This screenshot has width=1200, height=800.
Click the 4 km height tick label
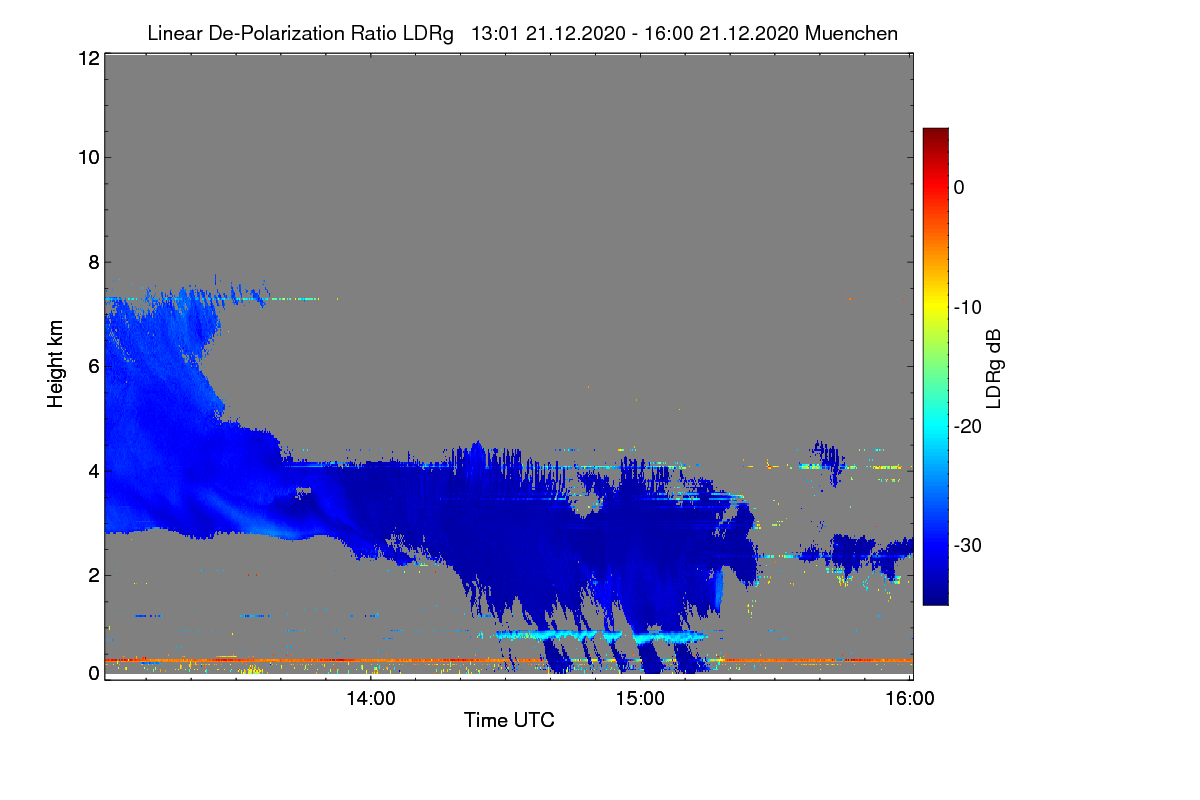tap(92, 470)
